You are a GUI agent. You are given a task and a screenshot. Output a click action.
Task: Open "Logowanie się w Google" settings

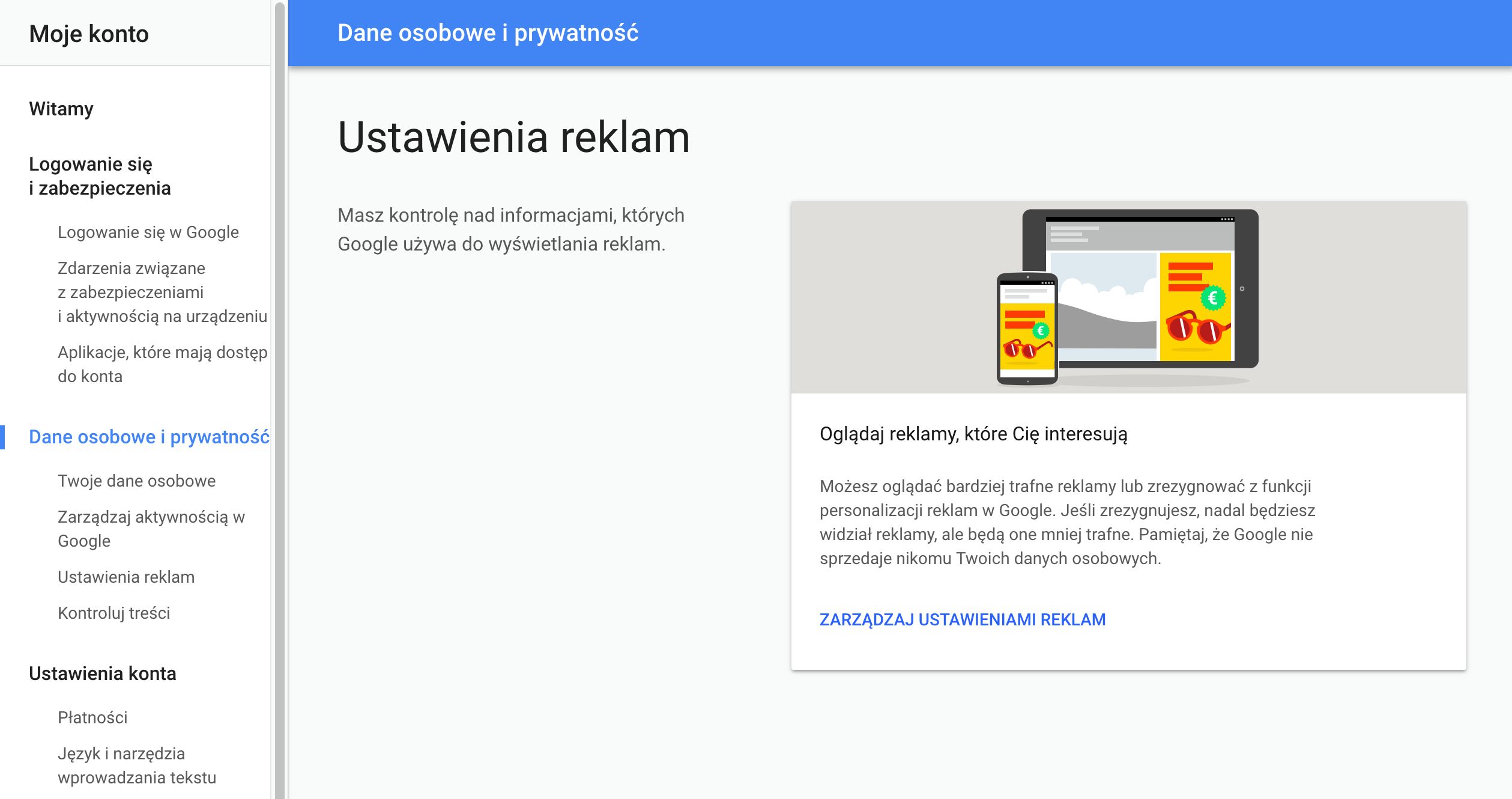(148, 232)
